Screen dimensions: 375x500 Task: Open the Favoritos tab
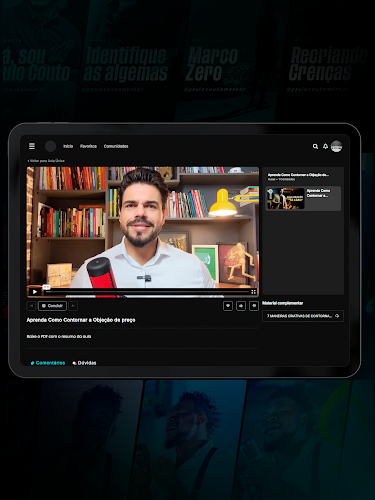point(88,146)
